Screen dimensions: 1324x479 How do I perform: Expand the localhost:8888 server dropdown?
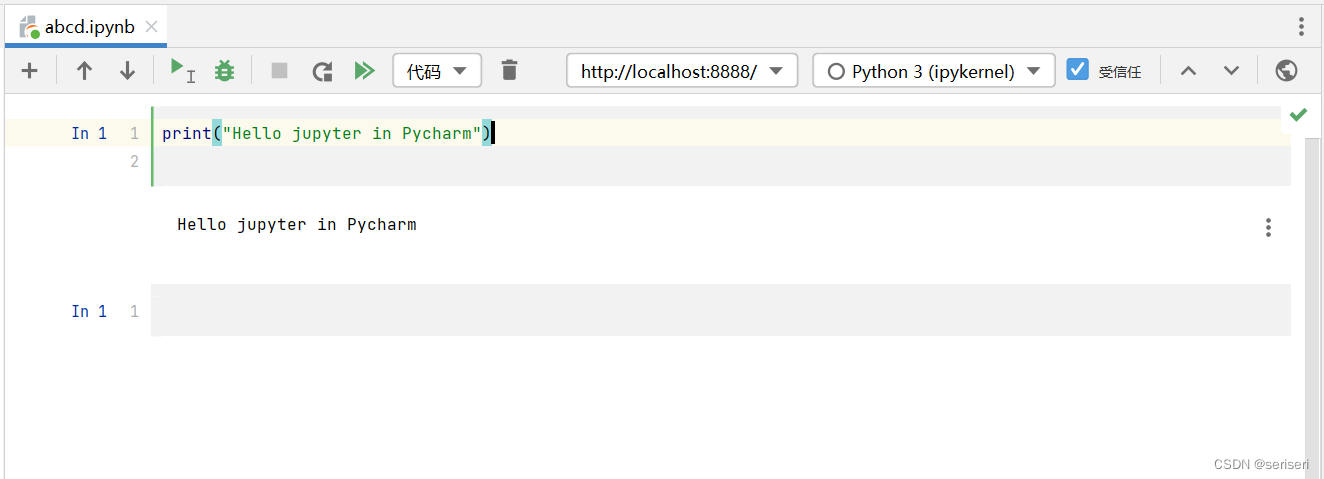682,71
